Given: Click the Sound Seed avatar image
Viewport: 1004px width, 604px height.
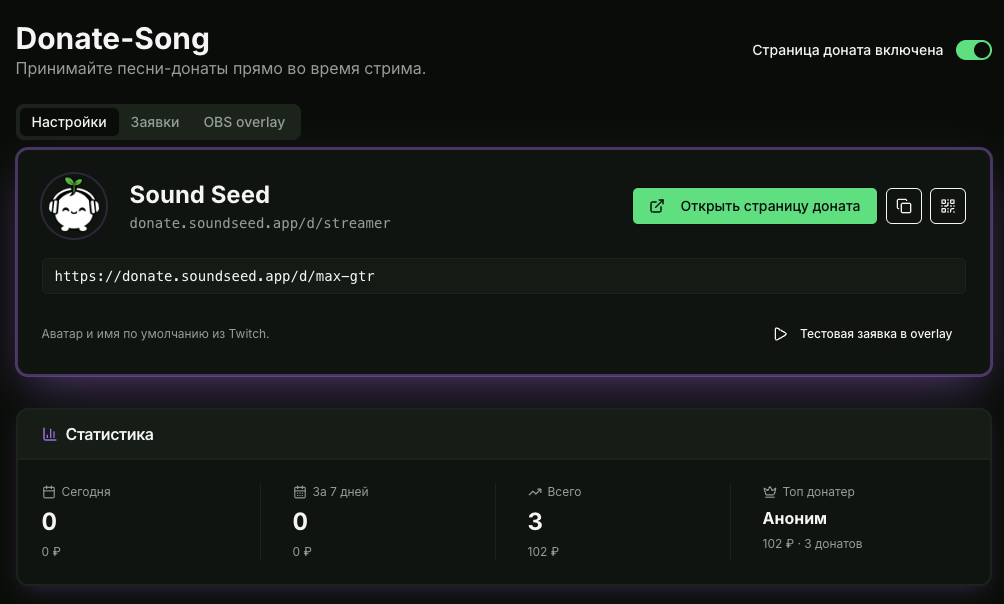Looking at the screenshot, I should tap(74, 206).
